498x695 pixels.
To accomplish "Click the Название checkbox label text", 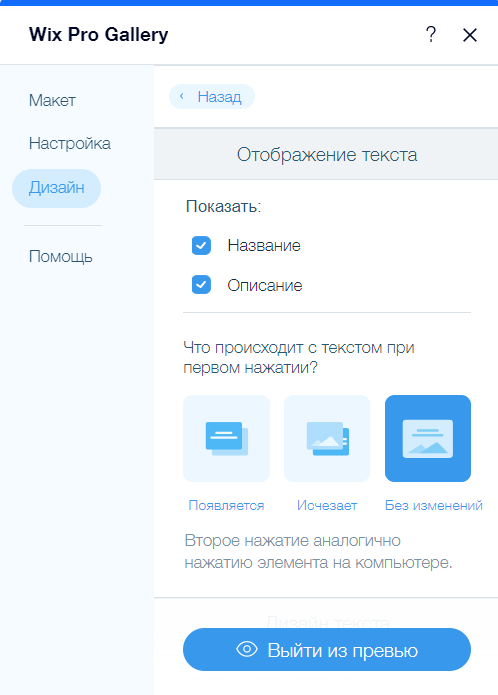I will point(264,246).
